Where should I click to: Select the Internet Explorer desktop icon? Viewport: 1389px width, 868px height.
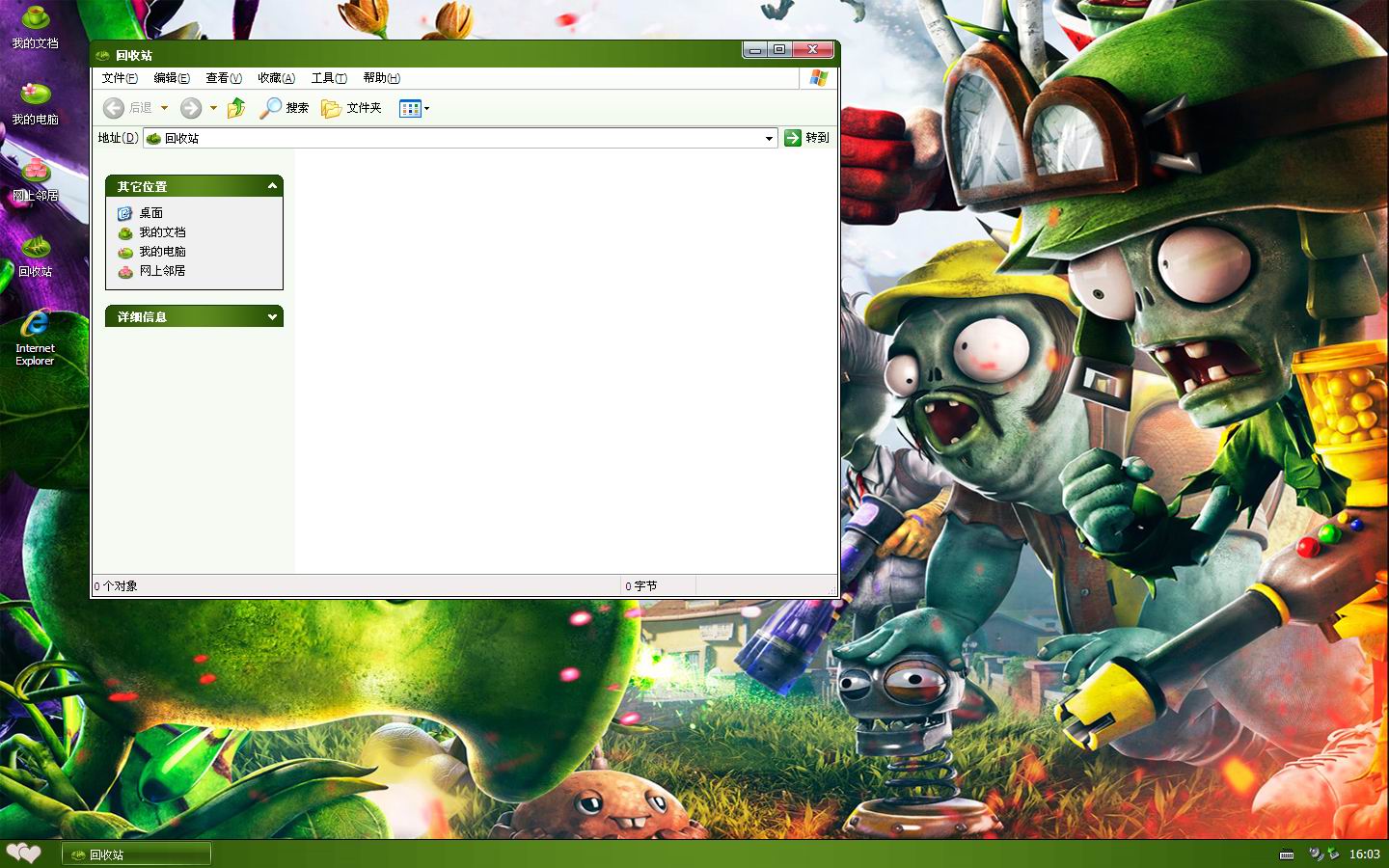[36, 338]
